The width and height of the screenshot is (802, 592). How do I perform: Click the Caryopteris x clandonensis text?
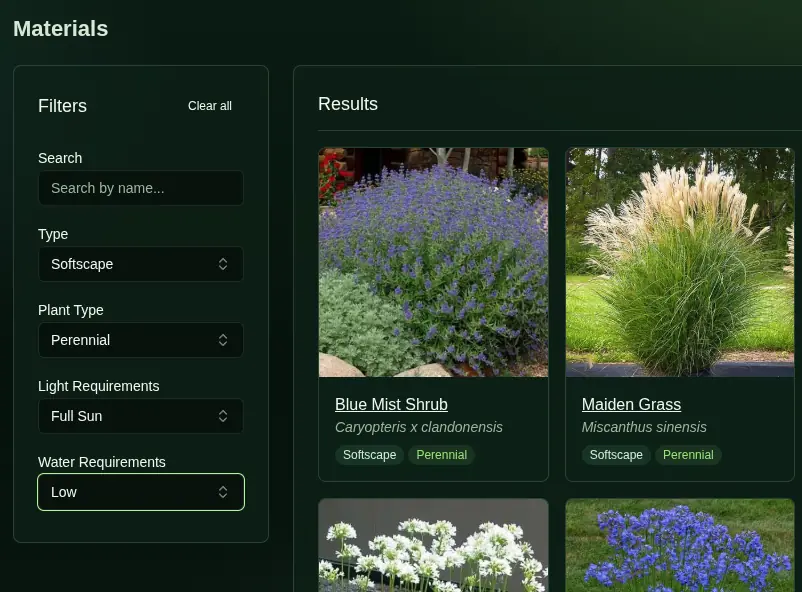418,427
